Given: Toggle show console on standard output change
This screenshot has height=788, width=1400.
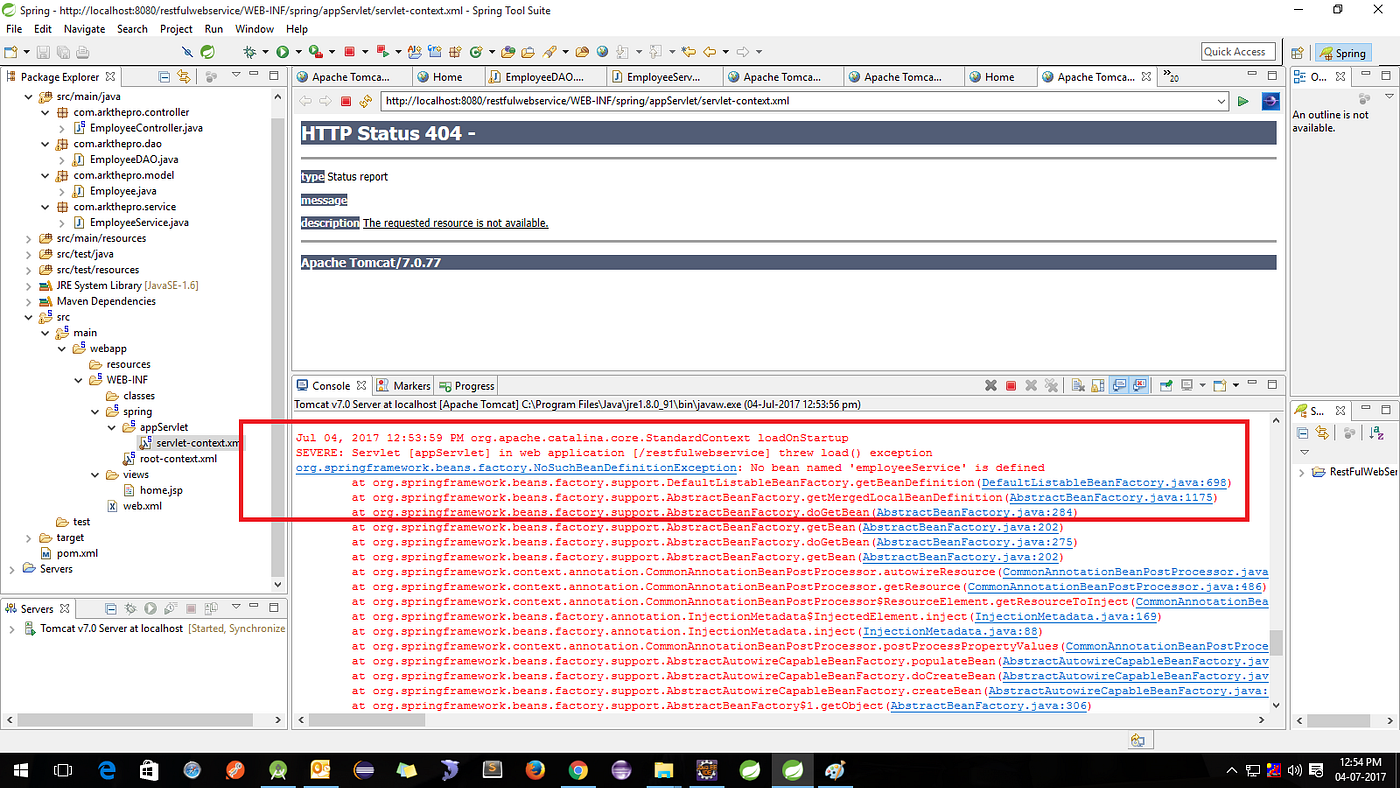Looking at the screenshot, I should pos(1118,386).
